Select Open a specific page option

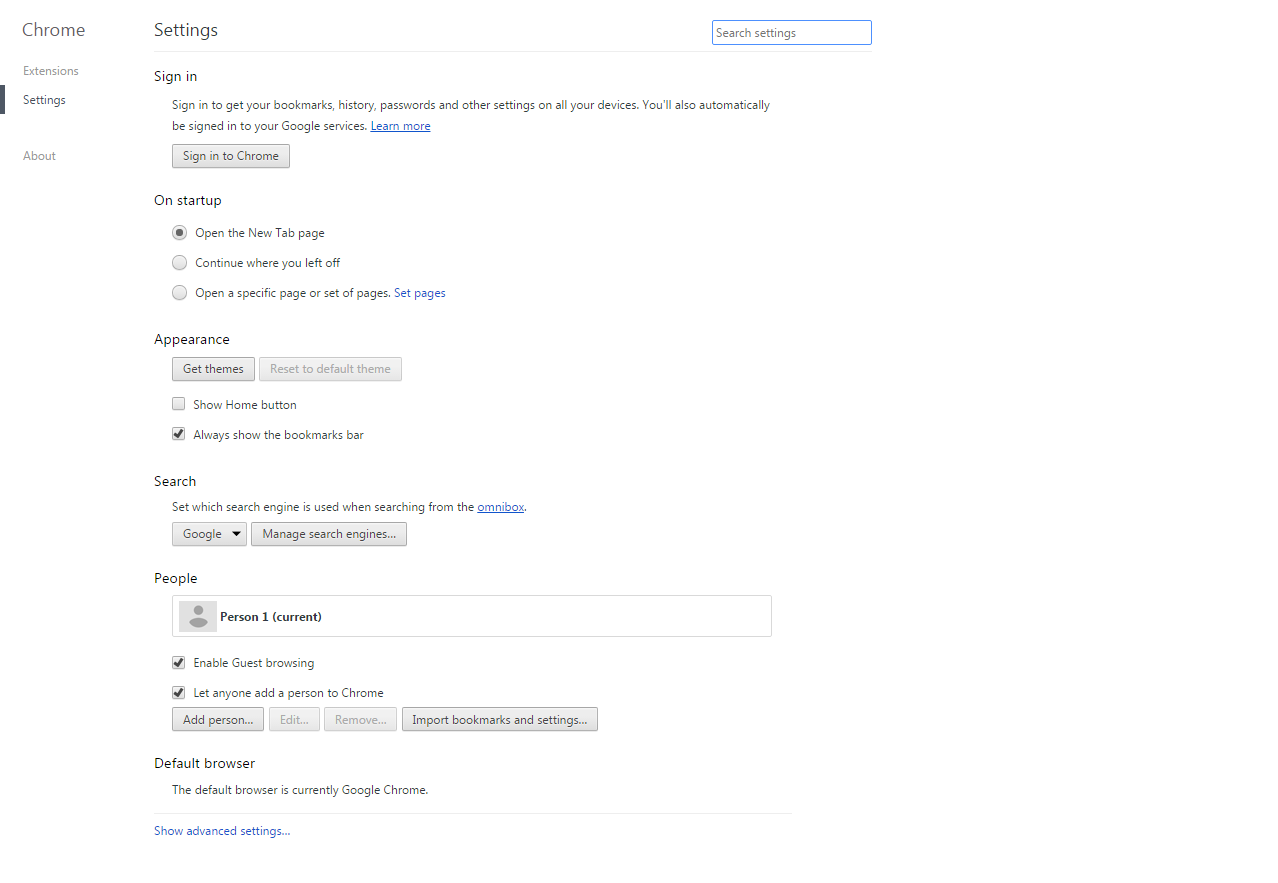click(x=179, y=293)
